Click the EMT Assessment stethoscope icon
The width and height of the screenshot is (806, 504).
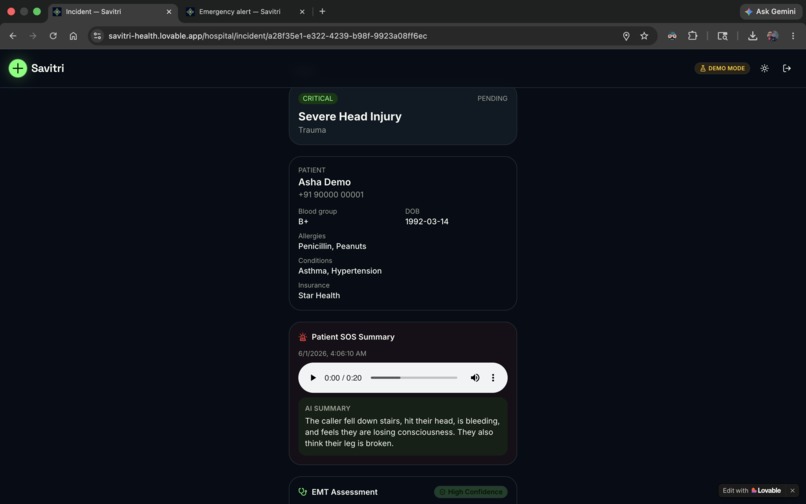(303, 492)
